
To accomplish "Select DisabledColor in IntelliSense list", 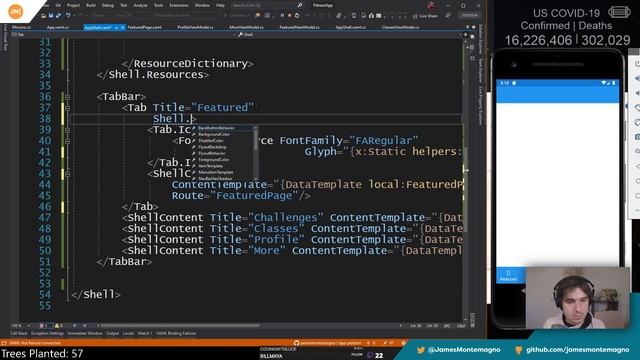I will 222,141.
